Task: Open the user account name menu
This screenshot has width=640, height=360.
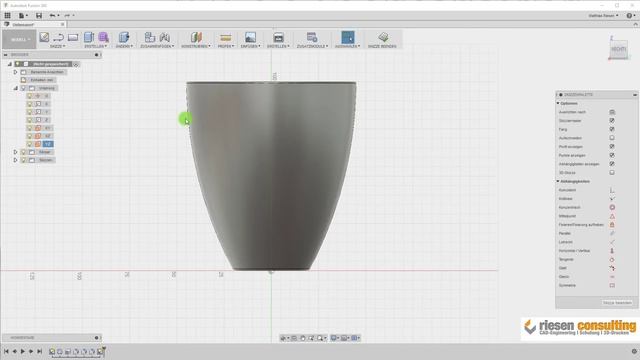Action: (x=603, y=16)
